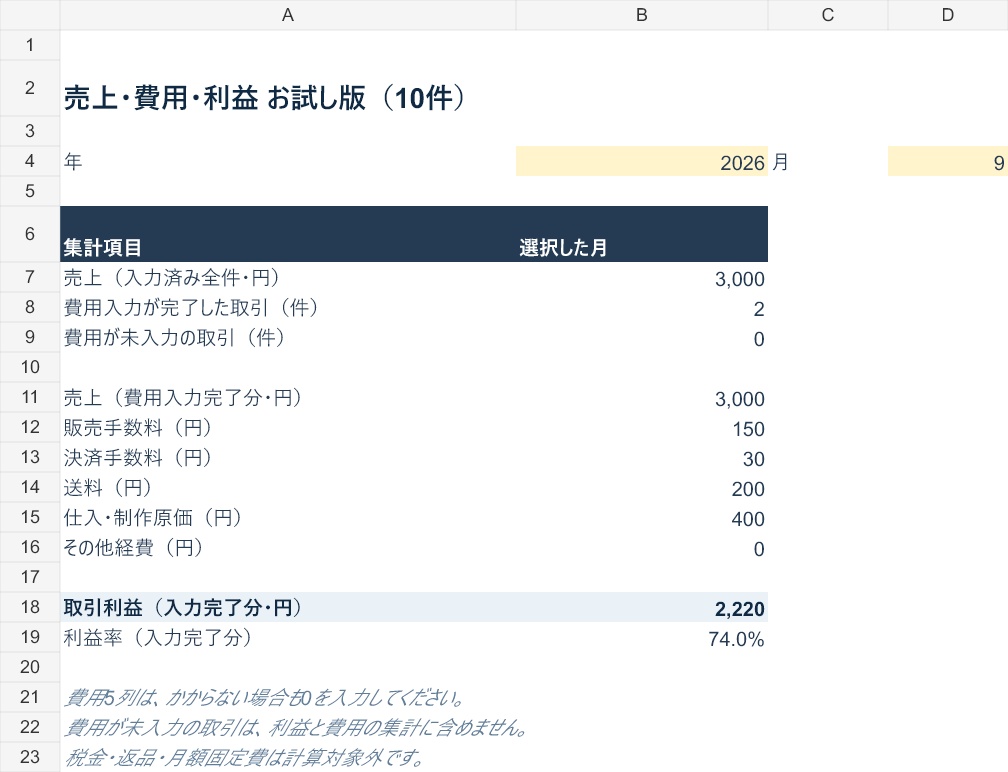Select column B header

pos(642,15)
